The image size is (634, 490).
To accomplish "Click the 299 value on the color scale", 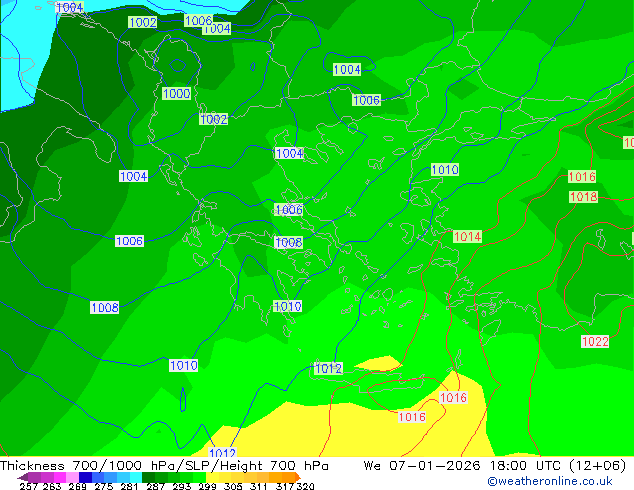I will tap(207, 486).
